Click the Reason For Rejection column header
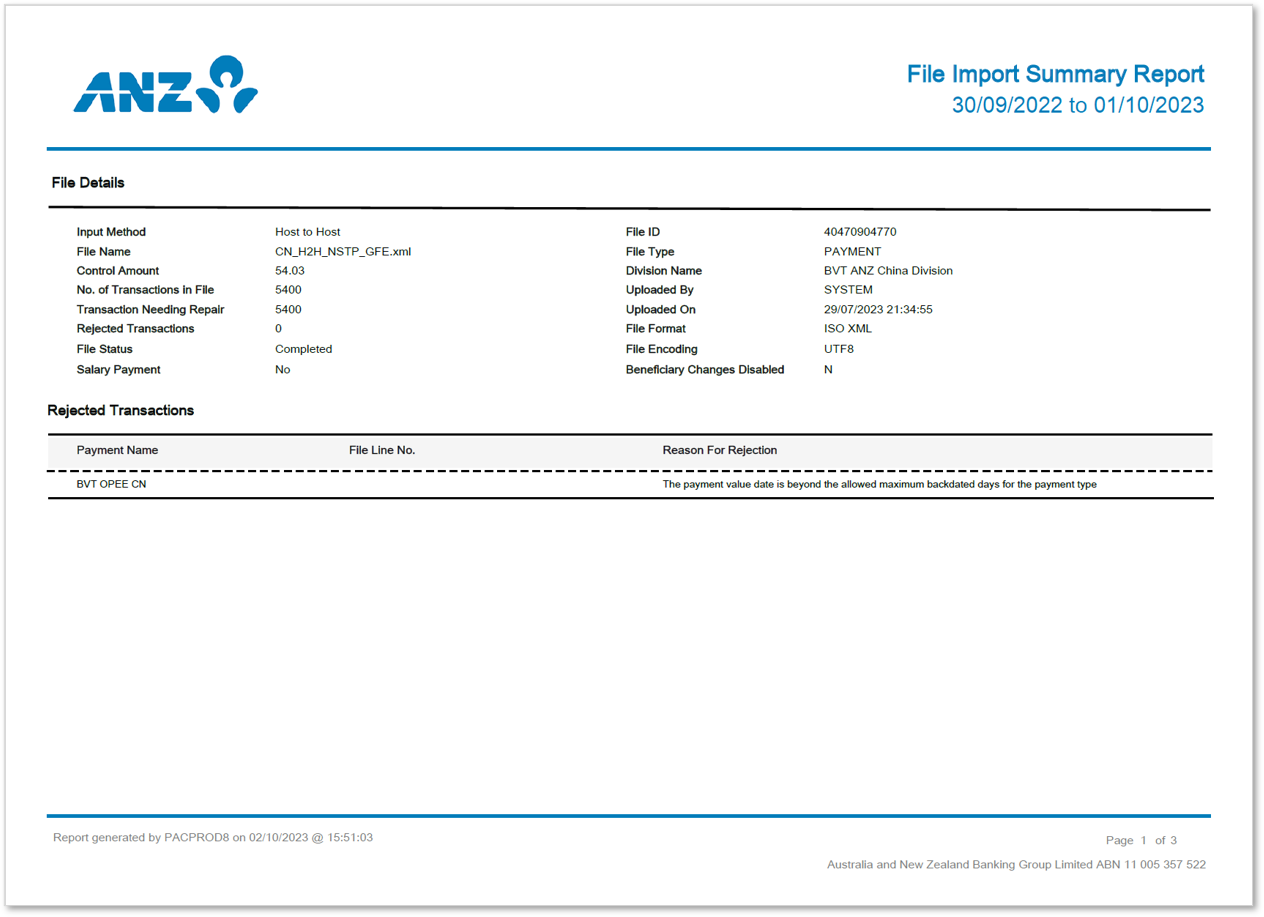This screenshot has width=1264, height=917. click(720, 450)
